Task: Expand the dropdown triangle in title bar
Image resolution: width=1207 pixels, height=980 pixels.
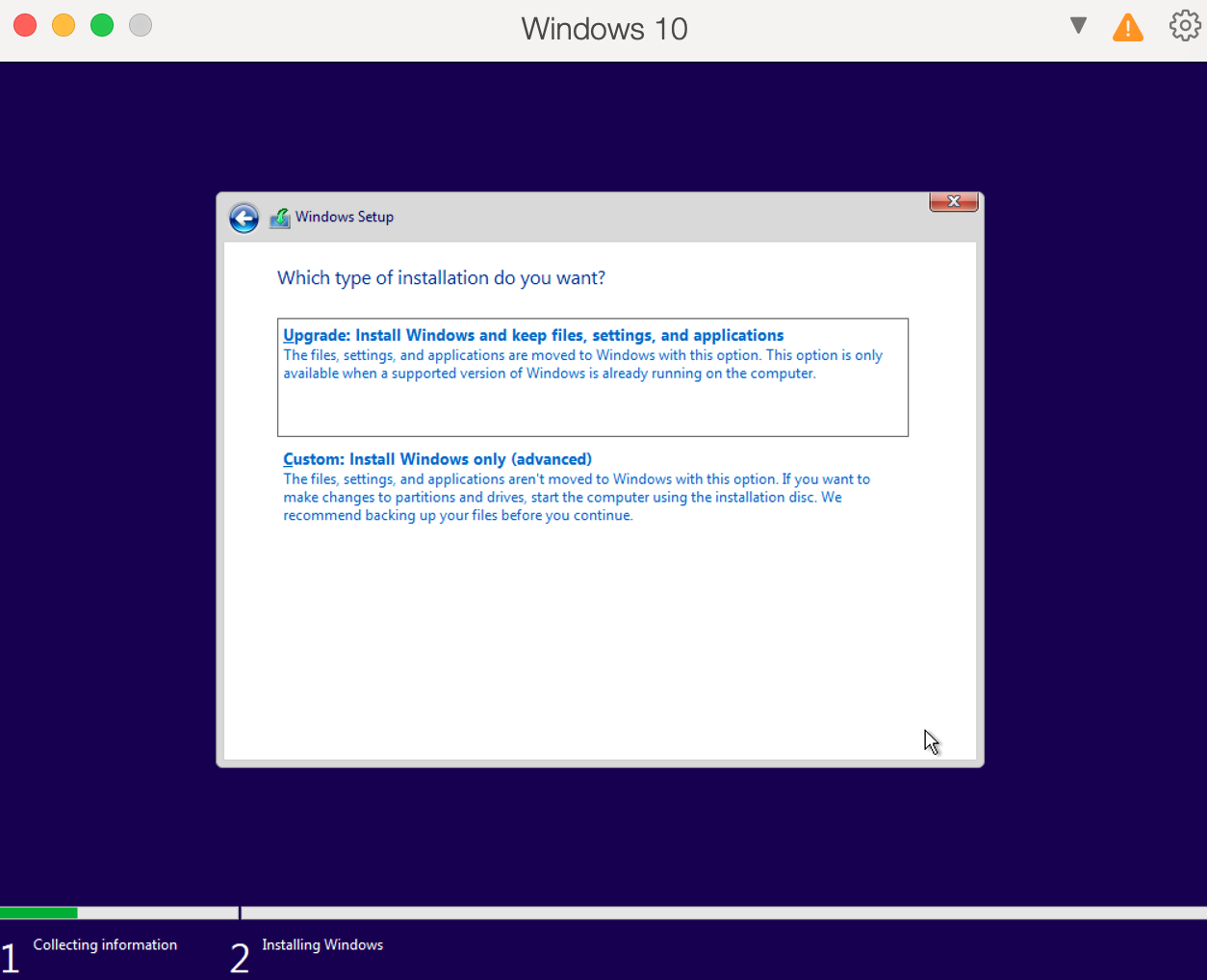Action: click(x=1078, y=26)
